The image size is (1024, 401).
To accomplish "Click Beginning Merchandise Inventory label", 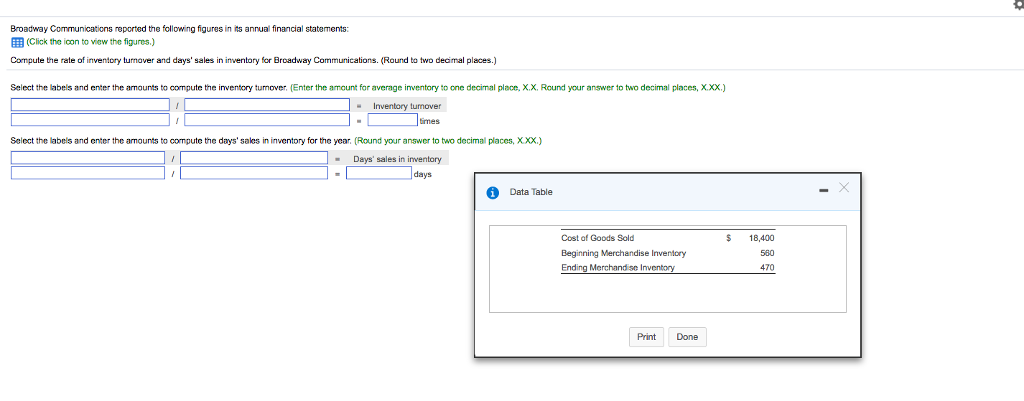I will coord(624,253).
